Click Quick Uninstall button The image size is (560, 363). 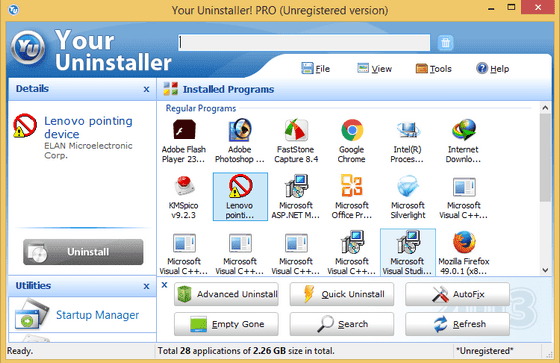pos(342,294)
